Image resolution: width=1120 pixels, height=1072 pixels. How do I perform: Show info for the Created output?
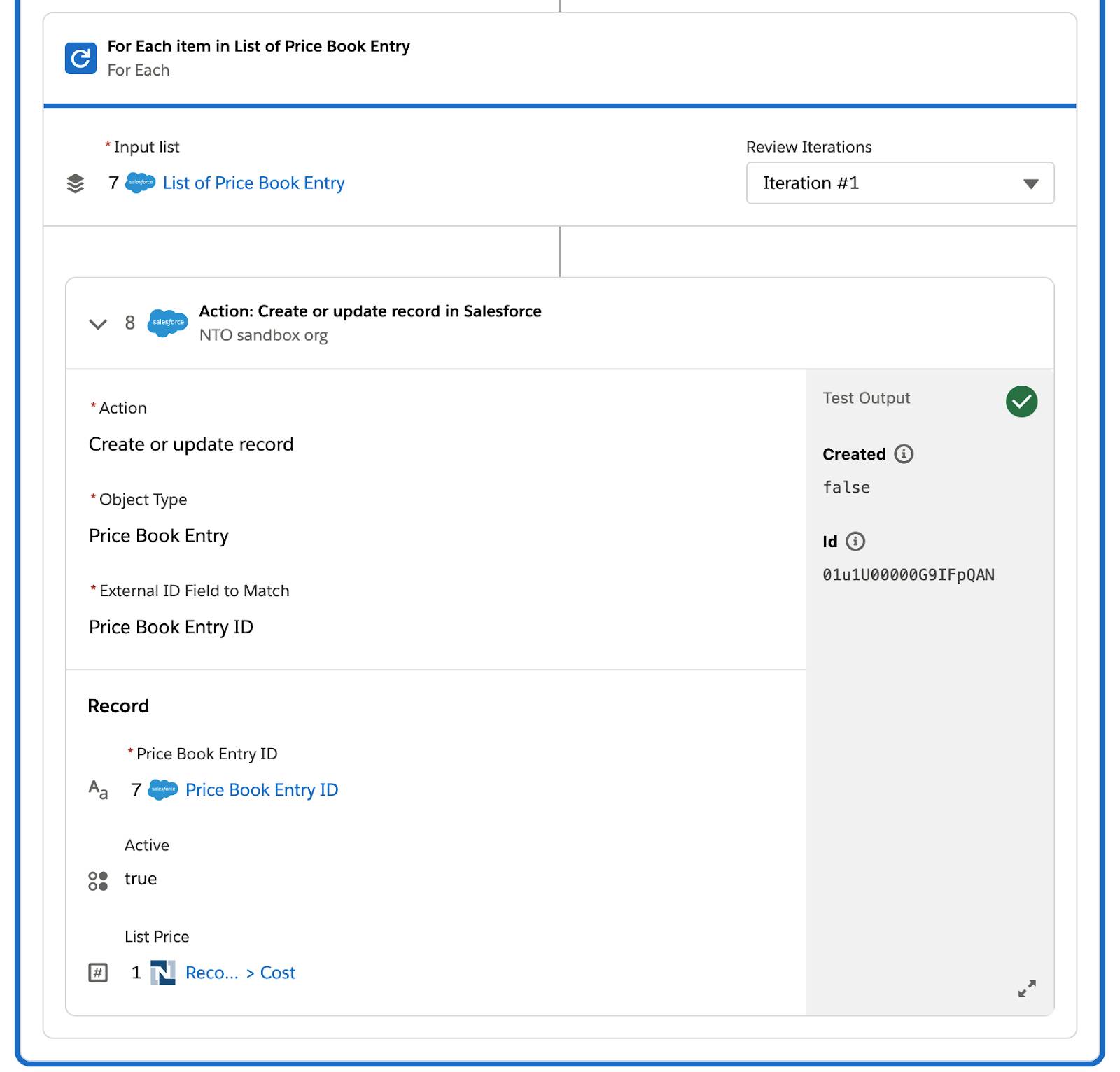pos(904,454)
